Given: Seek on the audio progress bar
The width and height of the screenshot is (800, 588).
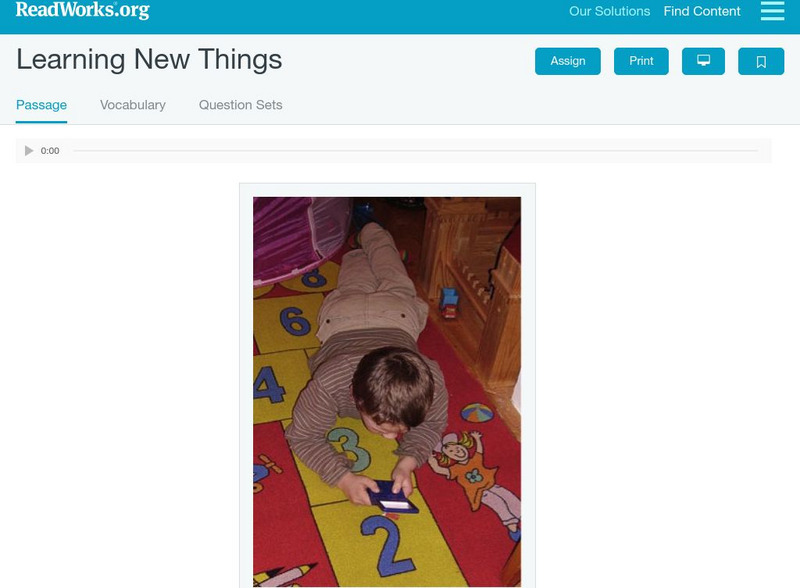Looking at the screenshot, I should coord(415,151).
